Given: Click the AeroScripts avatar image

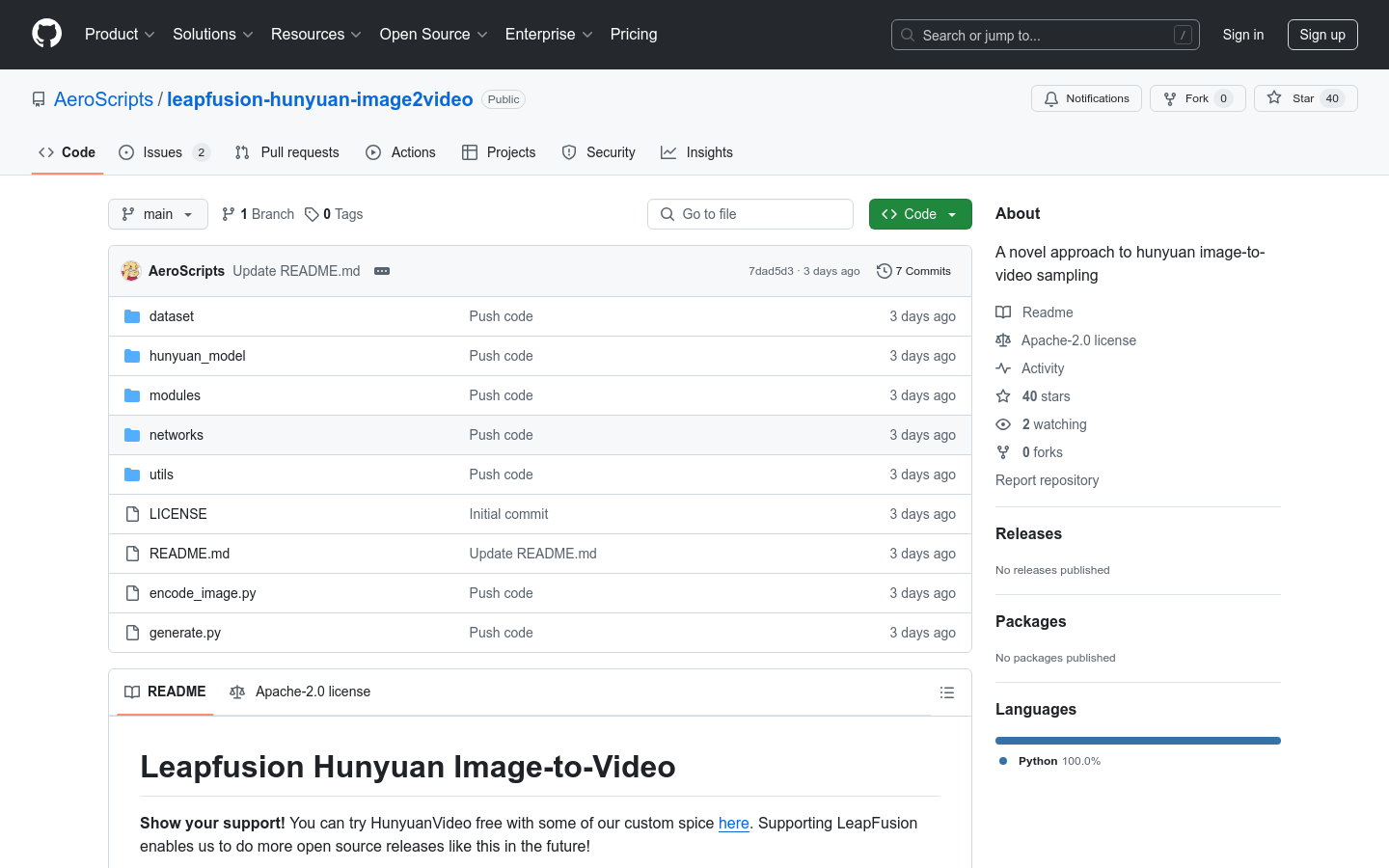Looking at the screenshot, I should point(131,271).
